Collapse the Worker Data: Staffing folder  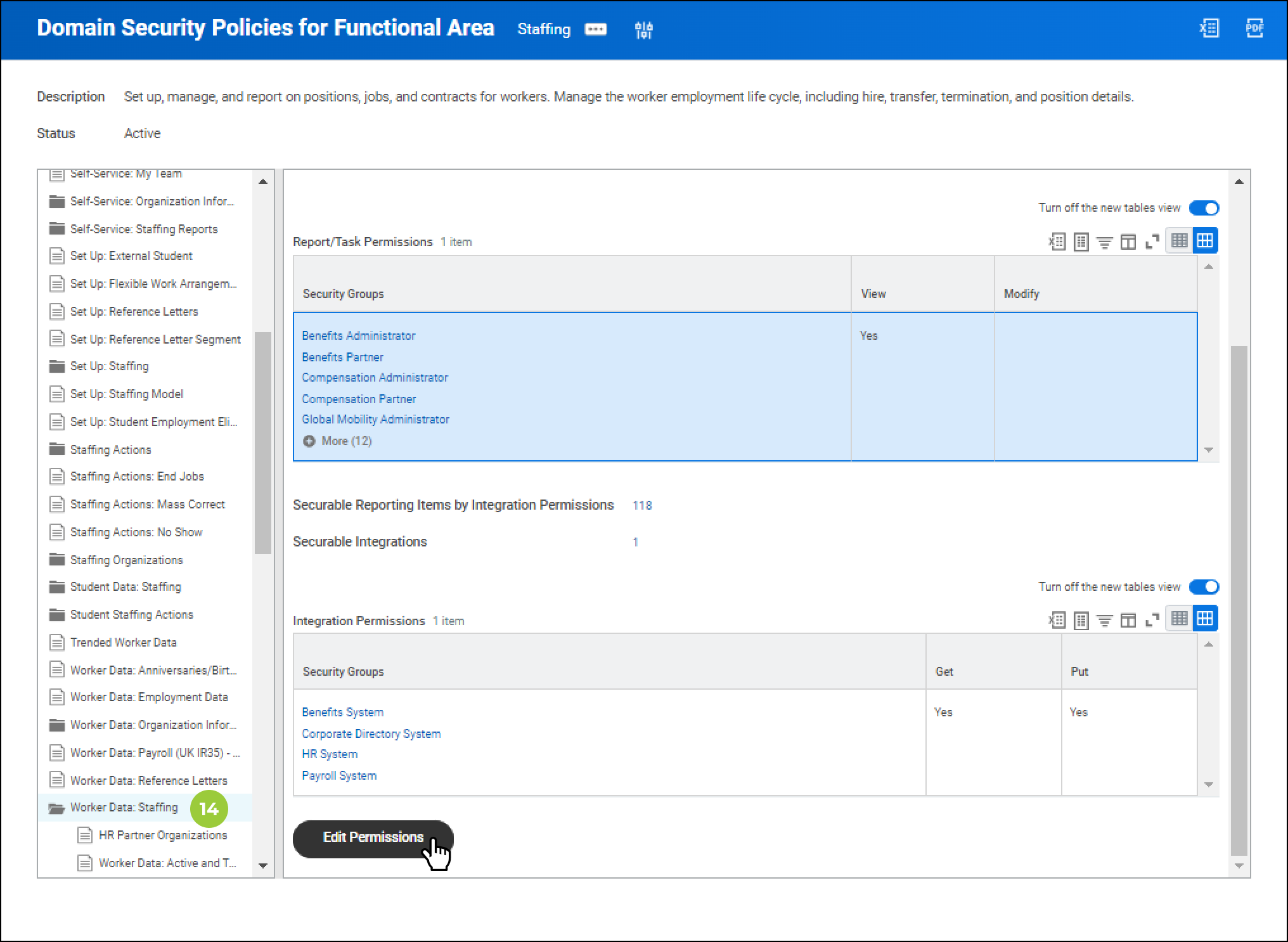[56, 808]
